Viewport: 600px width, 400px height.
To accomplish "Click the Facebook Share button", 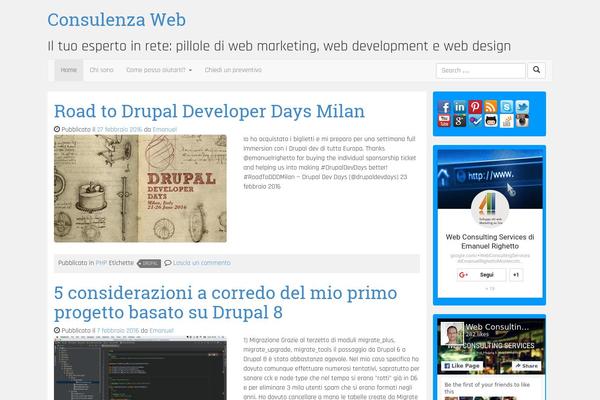I will (526, 366).
